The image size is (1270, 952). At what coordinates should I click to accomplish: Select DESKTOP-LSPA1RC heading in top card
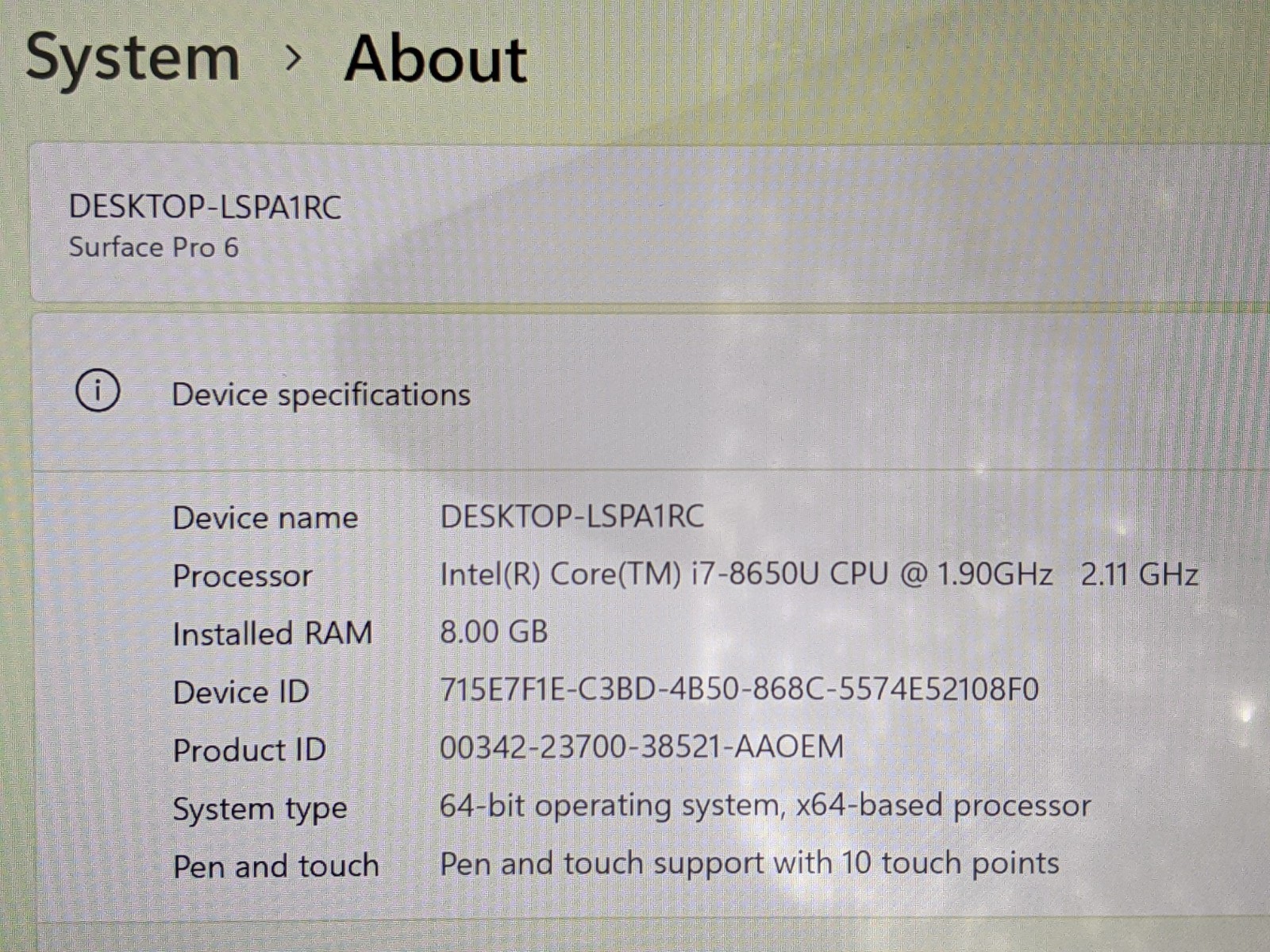click(205, 207)
